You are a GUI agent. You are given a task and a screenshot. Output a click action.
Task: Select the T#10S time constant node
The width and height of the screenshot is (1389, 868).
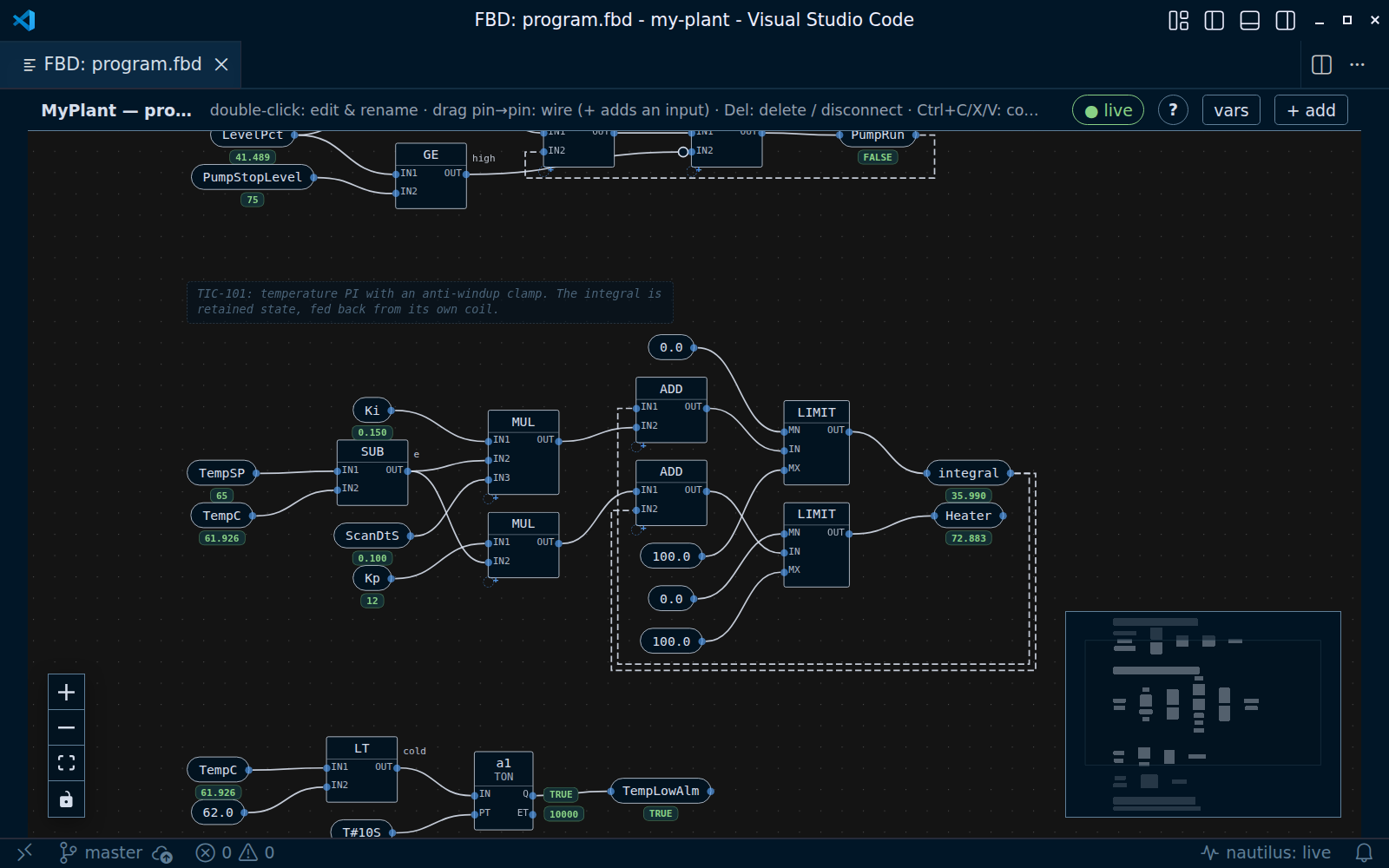point(361,832)
